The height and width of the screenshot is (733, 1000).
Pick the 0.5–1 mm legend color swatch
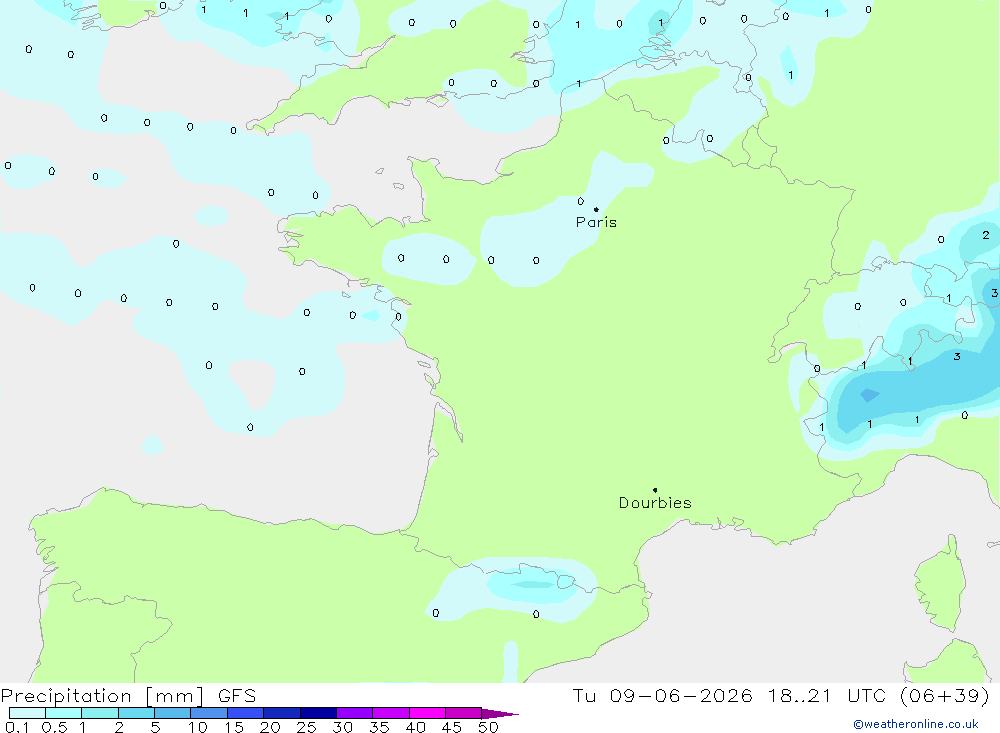(64, 713)
